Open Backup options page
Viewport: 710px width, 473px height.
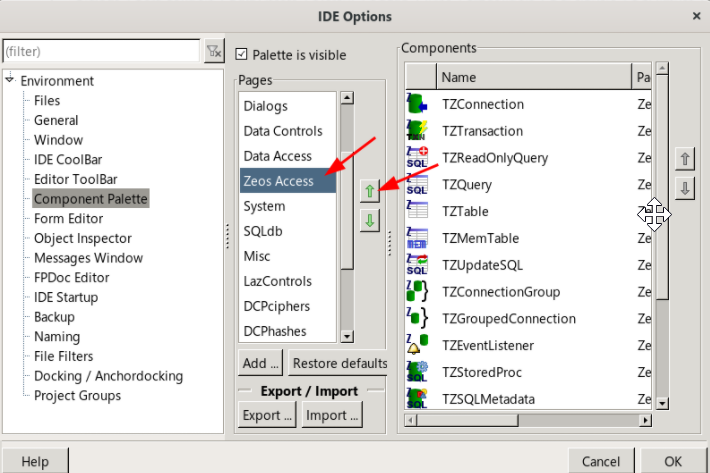pyautogui.click(x=54, y=317)
